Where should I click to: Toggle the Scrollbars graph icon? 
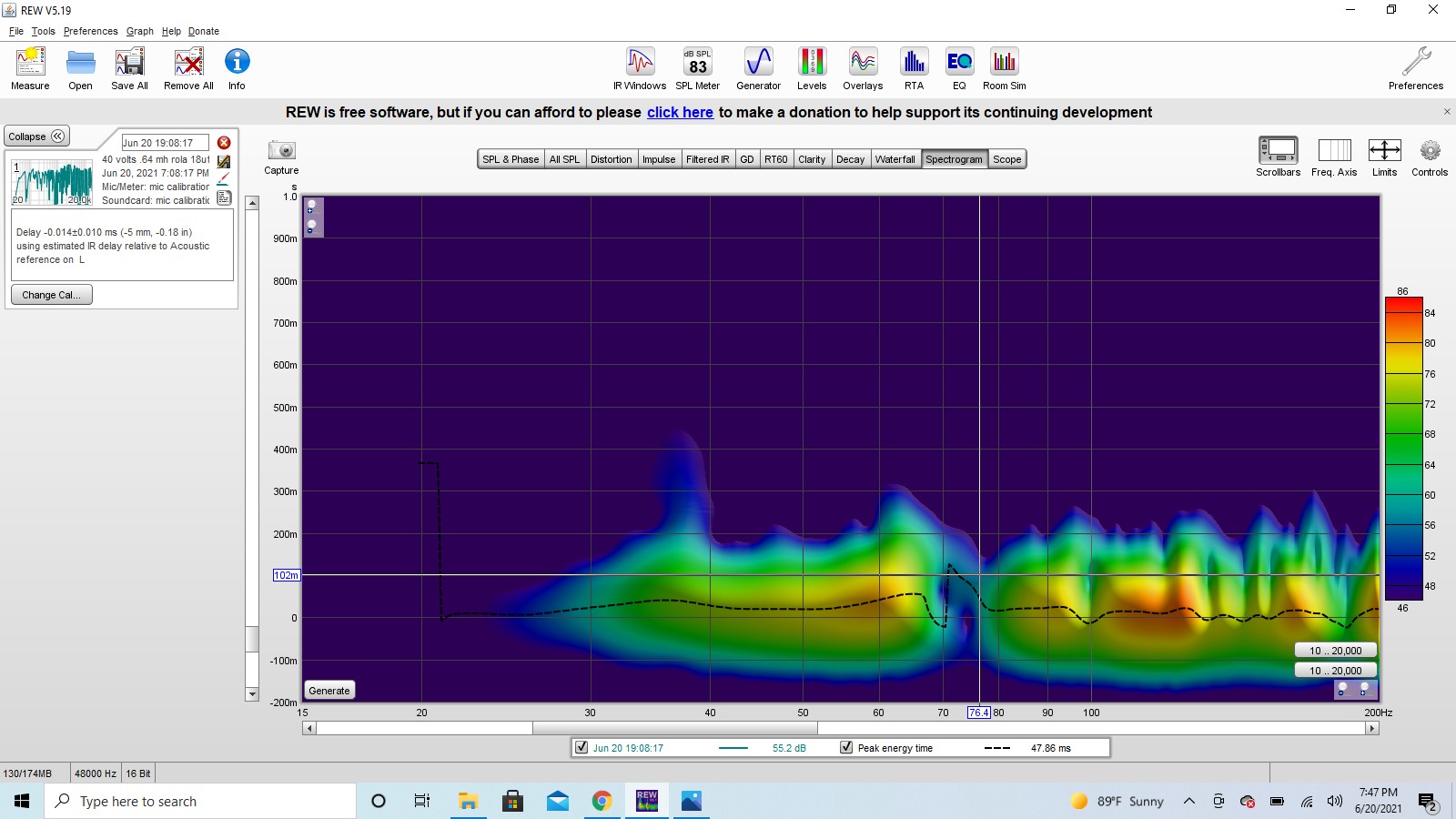1279,150
